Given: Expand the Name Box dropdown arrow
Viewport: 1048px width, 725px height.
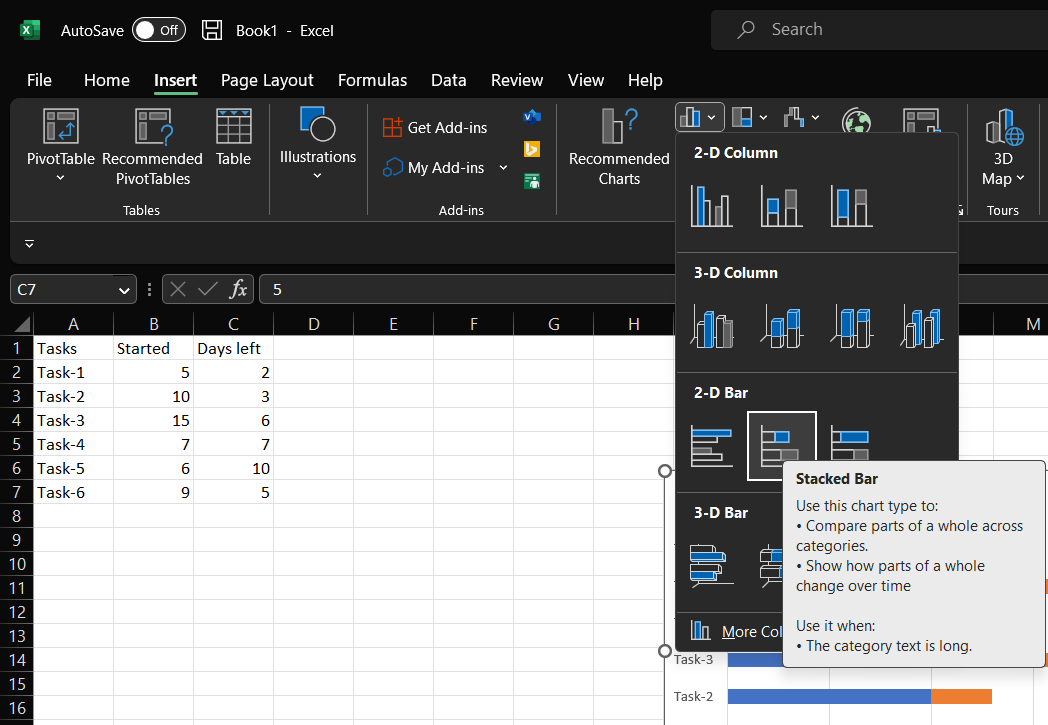Looking at the screenshot, I should click(x=125, y=290).
